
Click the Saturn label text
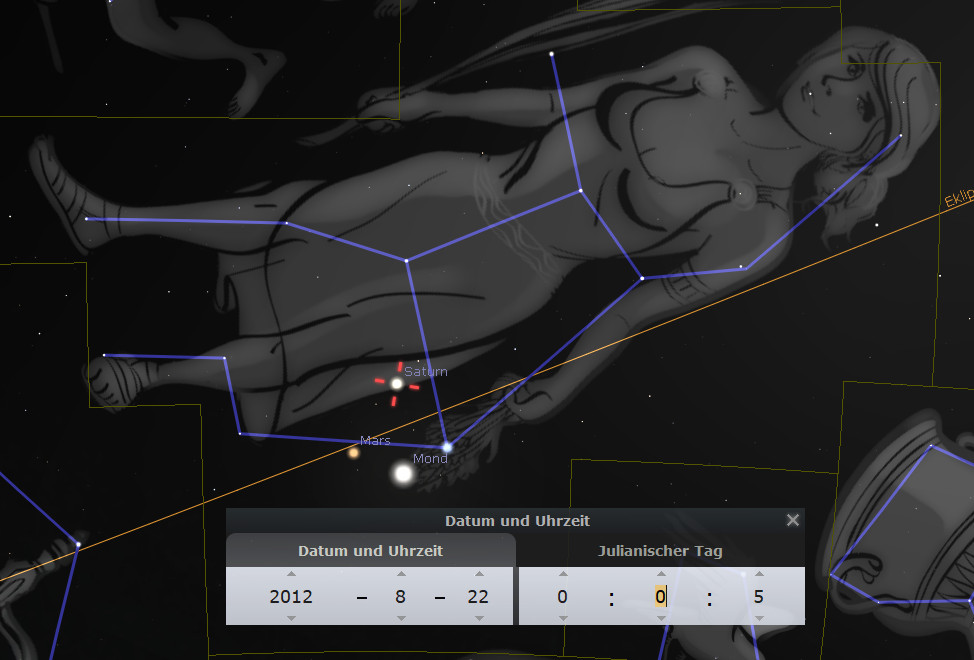(426, 371)
